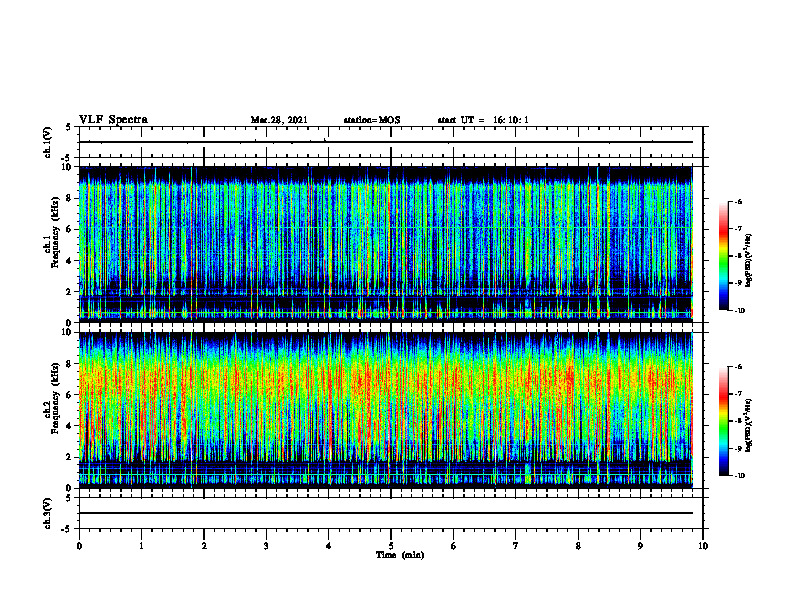The image size is (792, 612).
Task: Click the '-6' label on ch.1 colorbar
Action: 739,202
